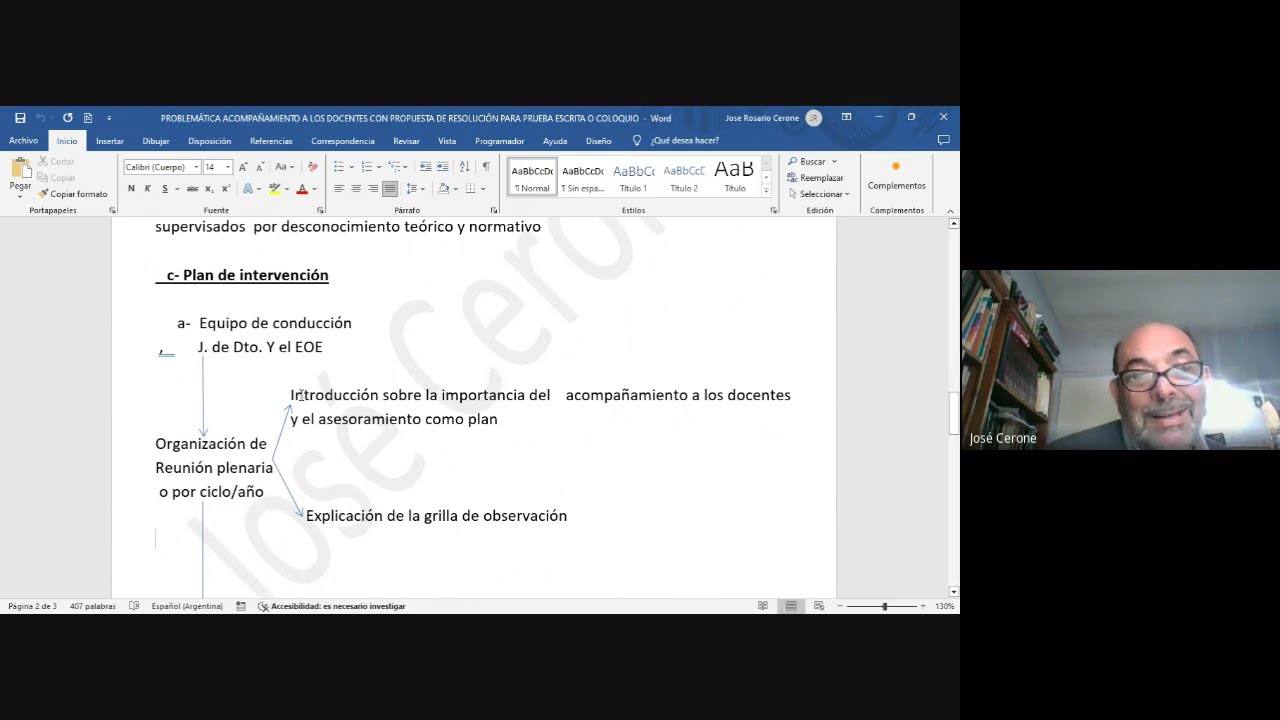
Task: Toggle italic with the K button
Action: pyautogui.click(x=147, y=189)
